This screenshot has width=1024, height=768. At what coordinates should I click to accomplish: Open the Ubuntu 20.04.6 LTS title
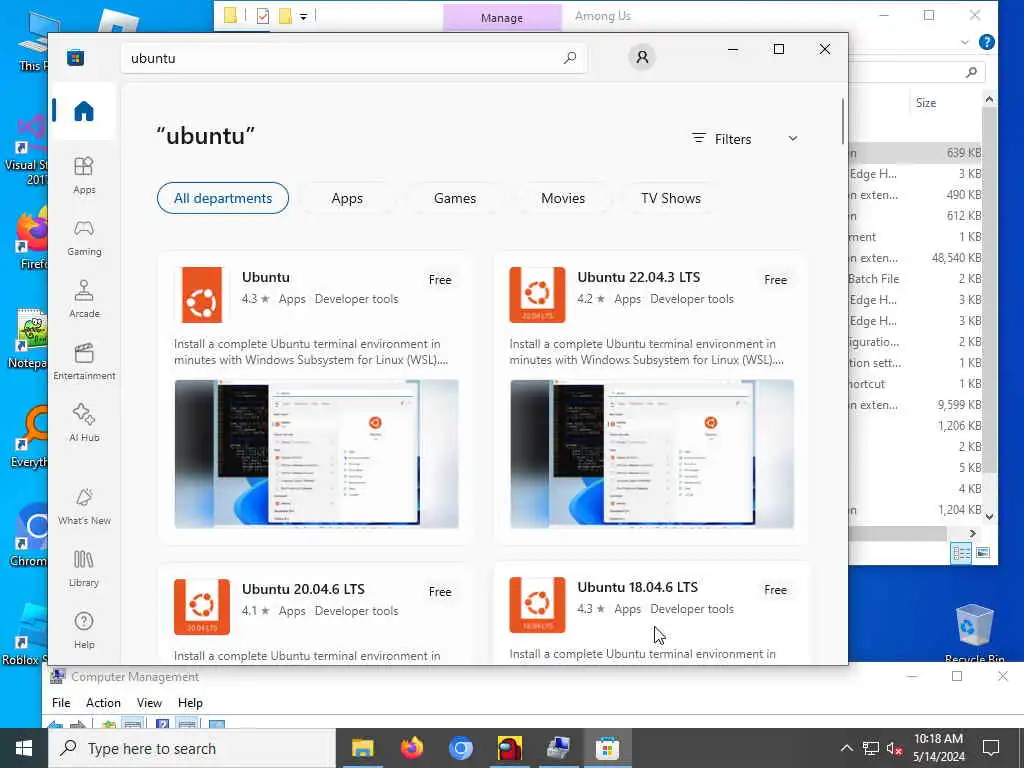coord(303,589)
